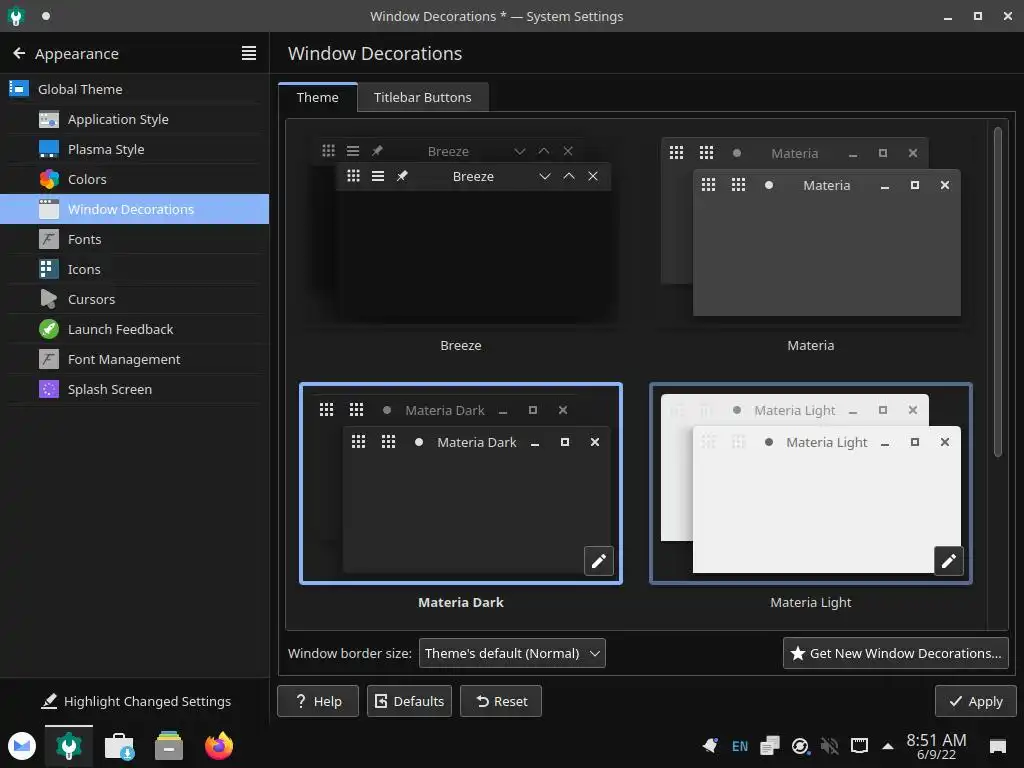Edit the Materia Light theme with pencil icon

pyautogui.click(x=948, y=560)
